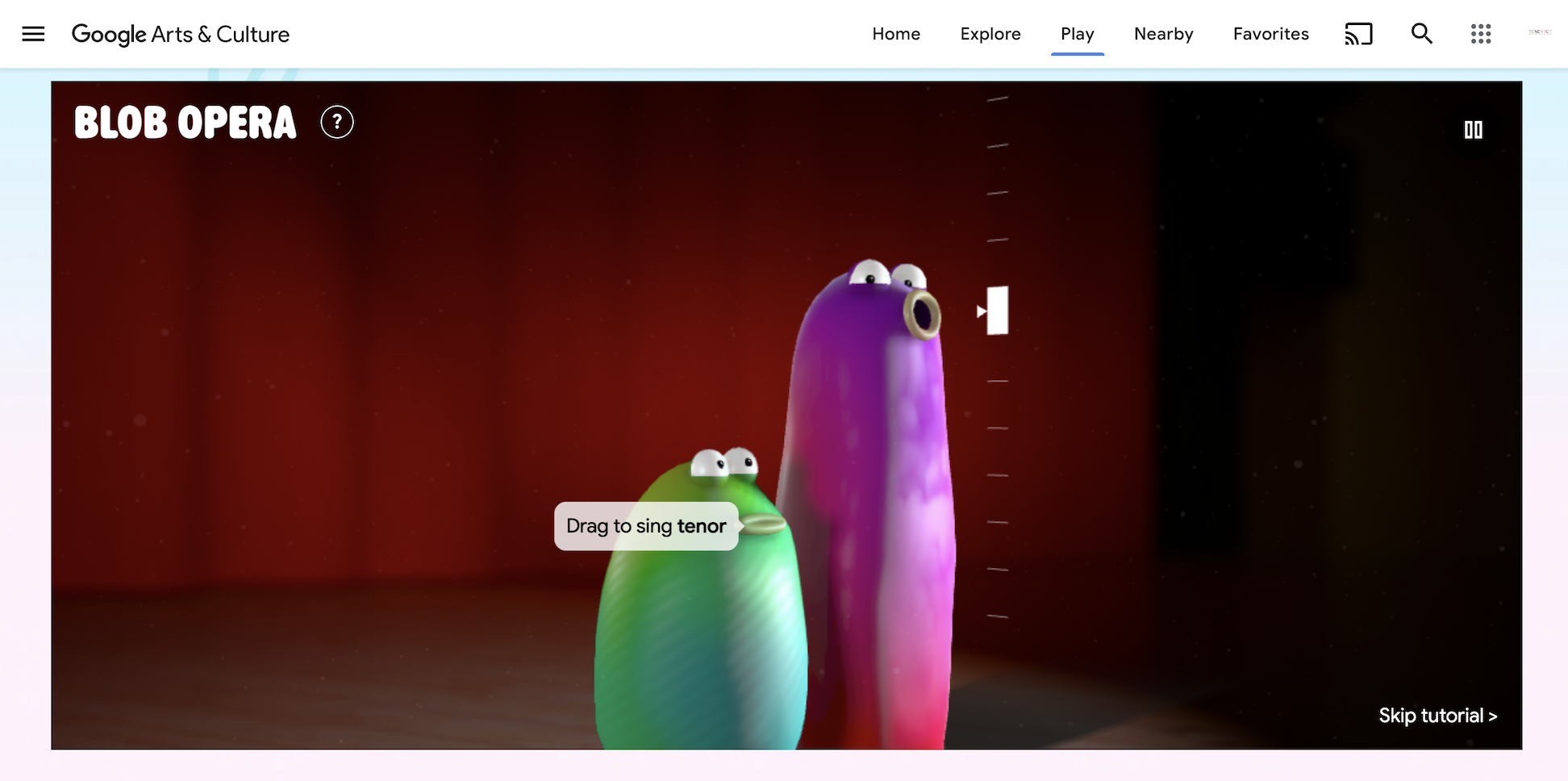Click the BLOB OPERA title

[186, 123]
